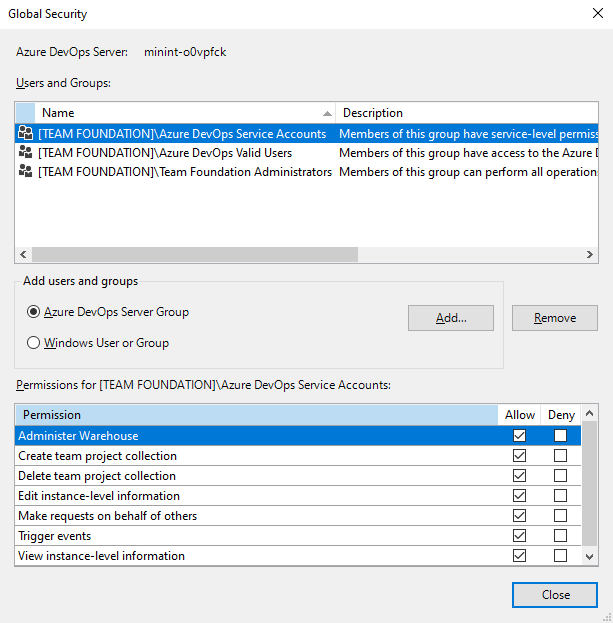Image resolution: width=613 pixels, height=623 pixels.
Task: Toggle Deny for Make requests on behalf of others
Action: tap(560, 515)
